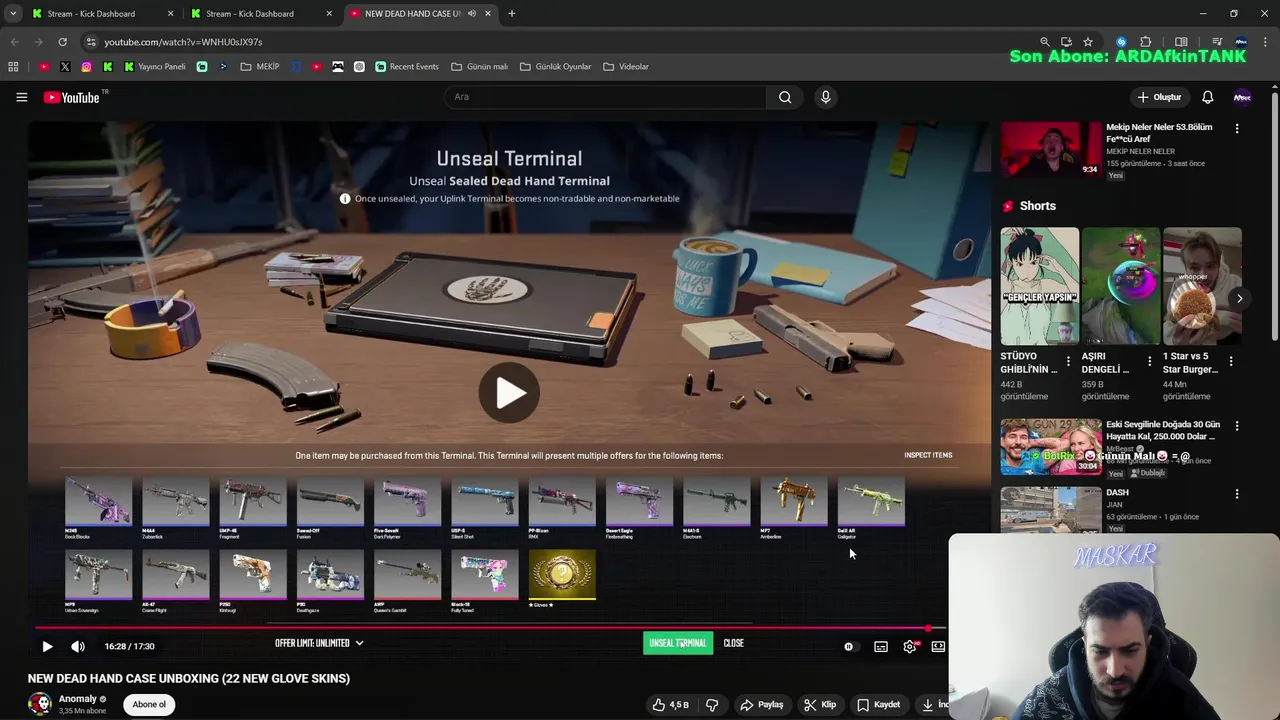Go back with the browser back arrow
The width and height of the screenshot is (1280, 720).
14,42
